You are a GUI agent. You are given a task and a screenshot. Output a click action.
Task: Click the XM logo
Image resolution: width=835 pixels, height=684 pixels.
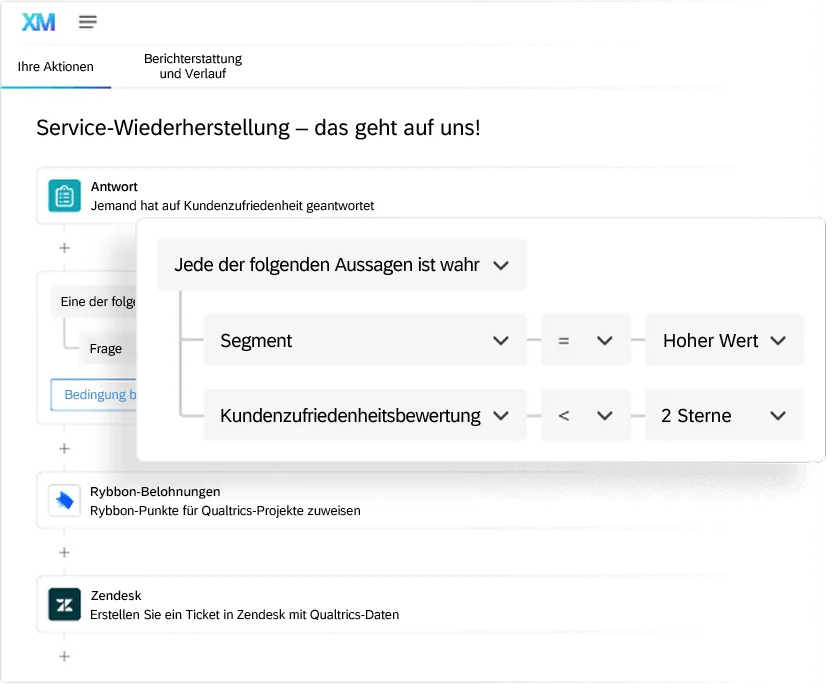38,22
